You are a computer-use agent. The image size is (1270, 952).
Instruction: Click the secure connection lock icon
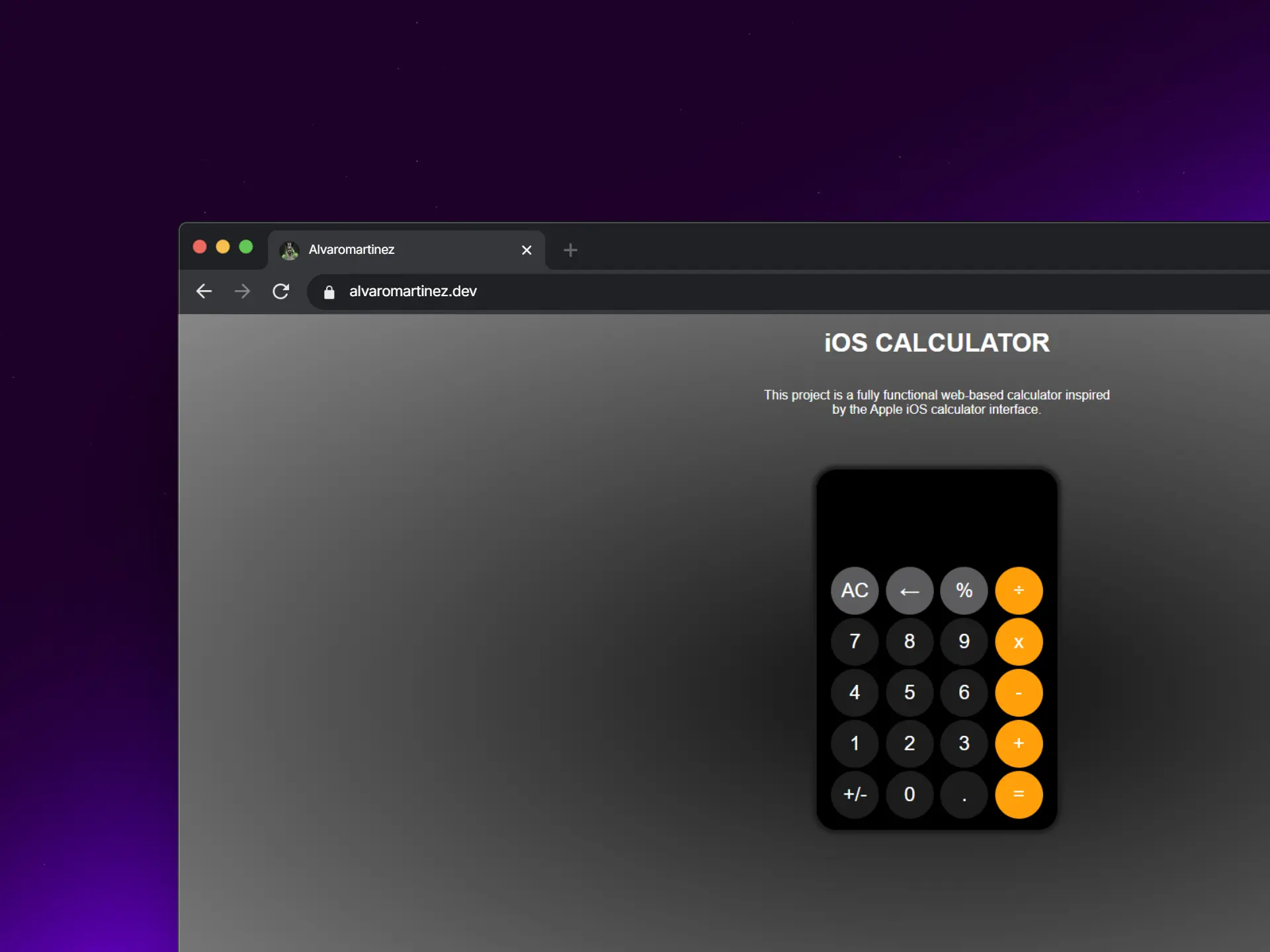coord(329,292)
